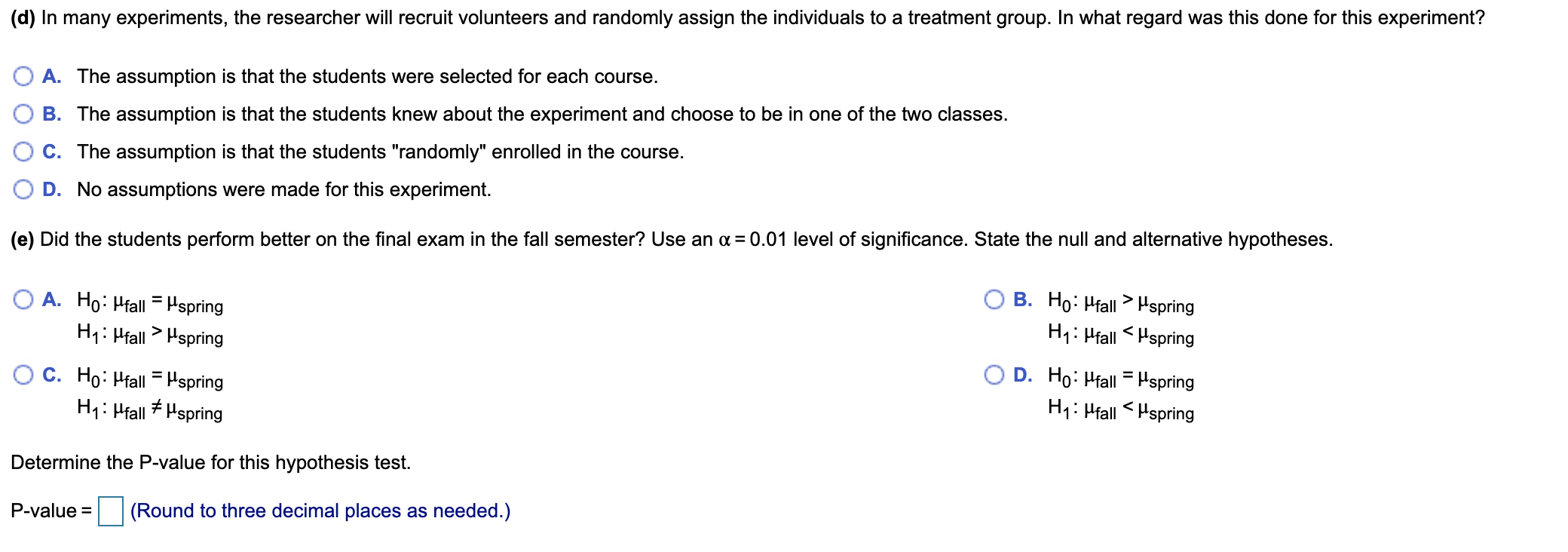
Task: Click the 'Determine the P-value' instruction text
Action: (x=211, y=462)
